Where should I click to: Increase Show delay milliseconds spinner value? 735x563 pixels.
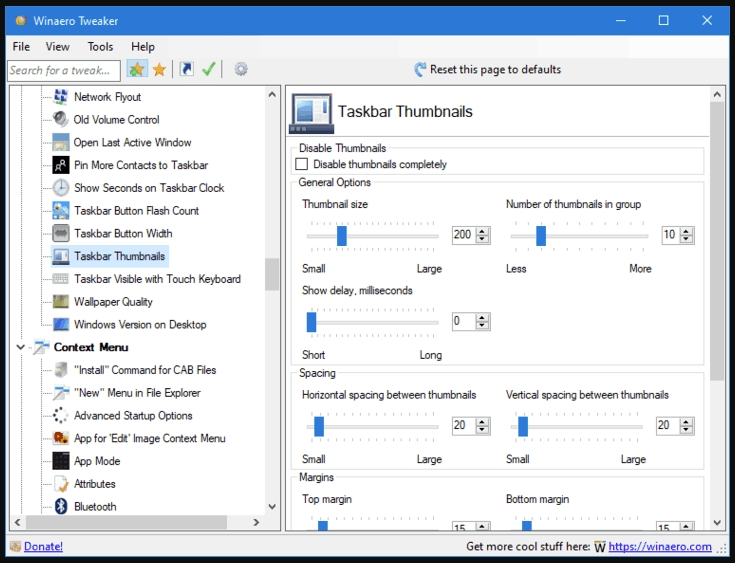click(x=483, y=317)
